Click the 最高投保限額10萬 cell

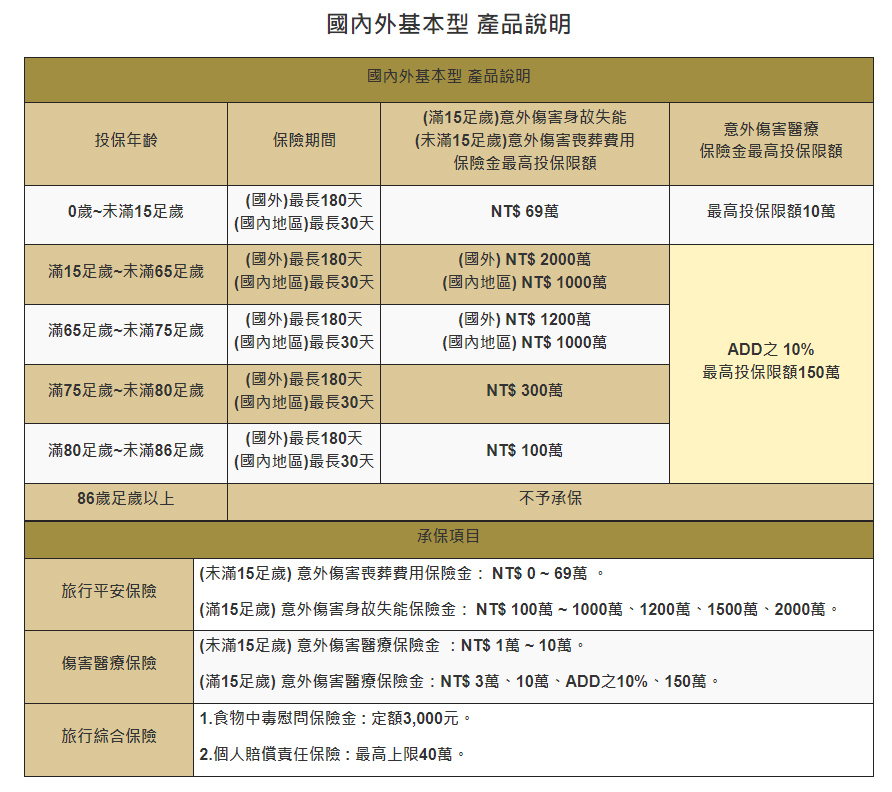(771, 212)
